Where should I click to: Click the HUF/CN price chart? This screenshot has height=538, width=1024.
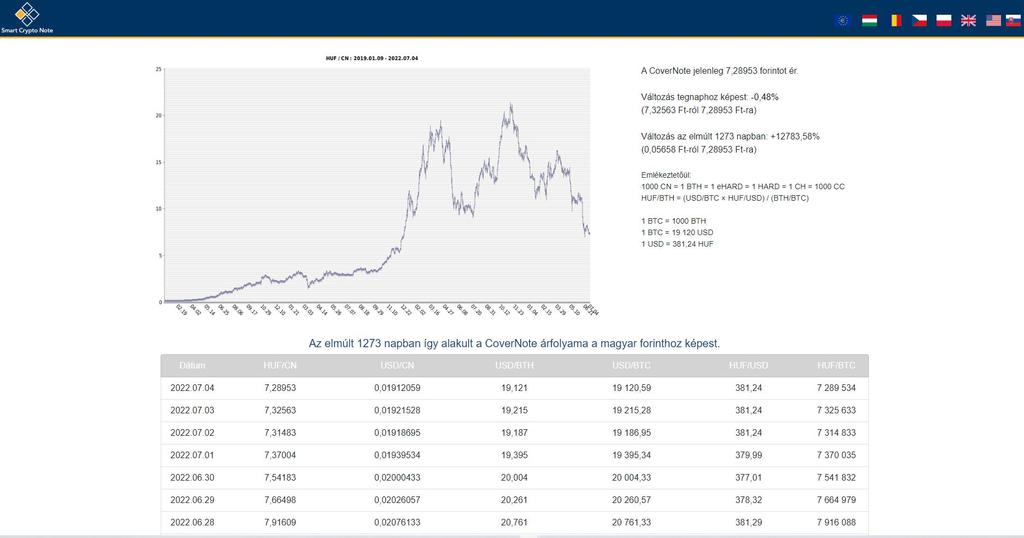click(x=377, y=185)
